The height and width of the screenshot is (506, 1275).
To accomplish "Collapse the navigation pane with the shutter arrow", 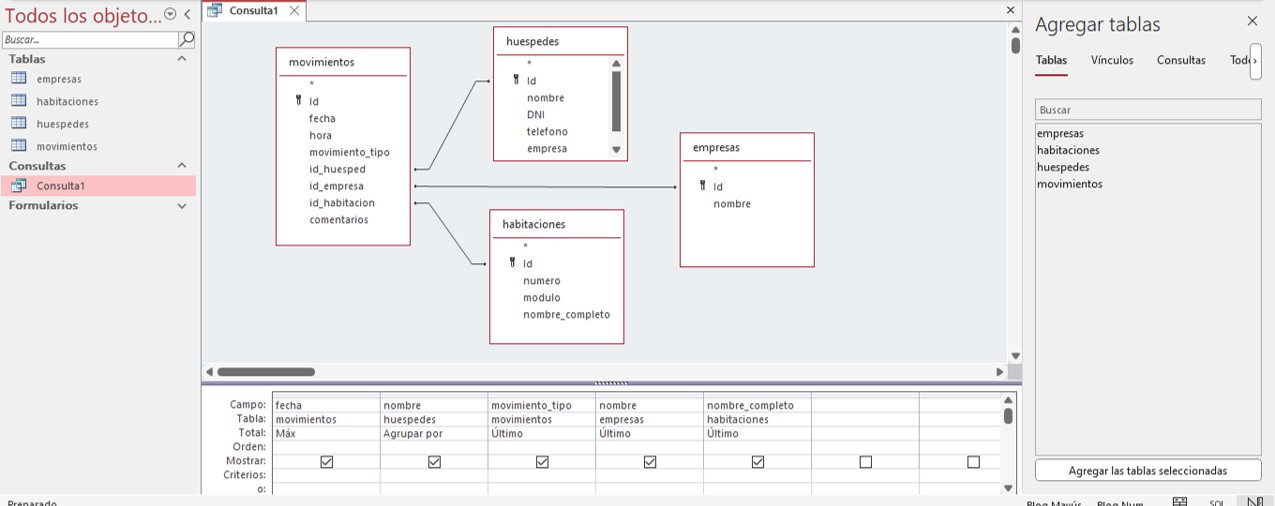I will 187,15.
